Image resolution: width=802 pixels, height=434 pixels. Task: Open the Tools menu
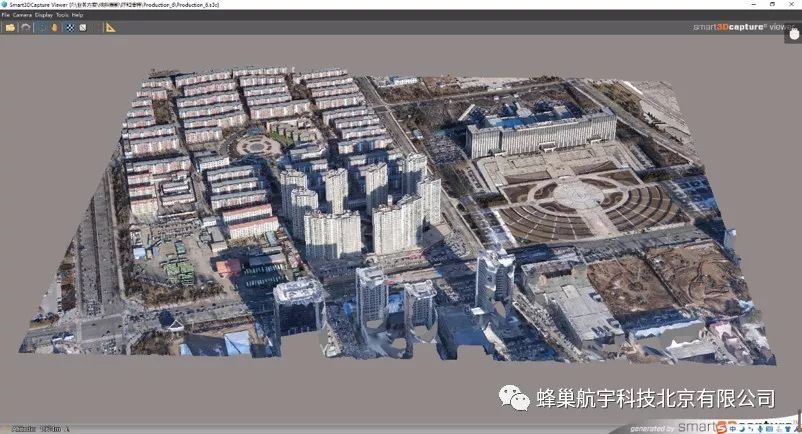[62, 16]
